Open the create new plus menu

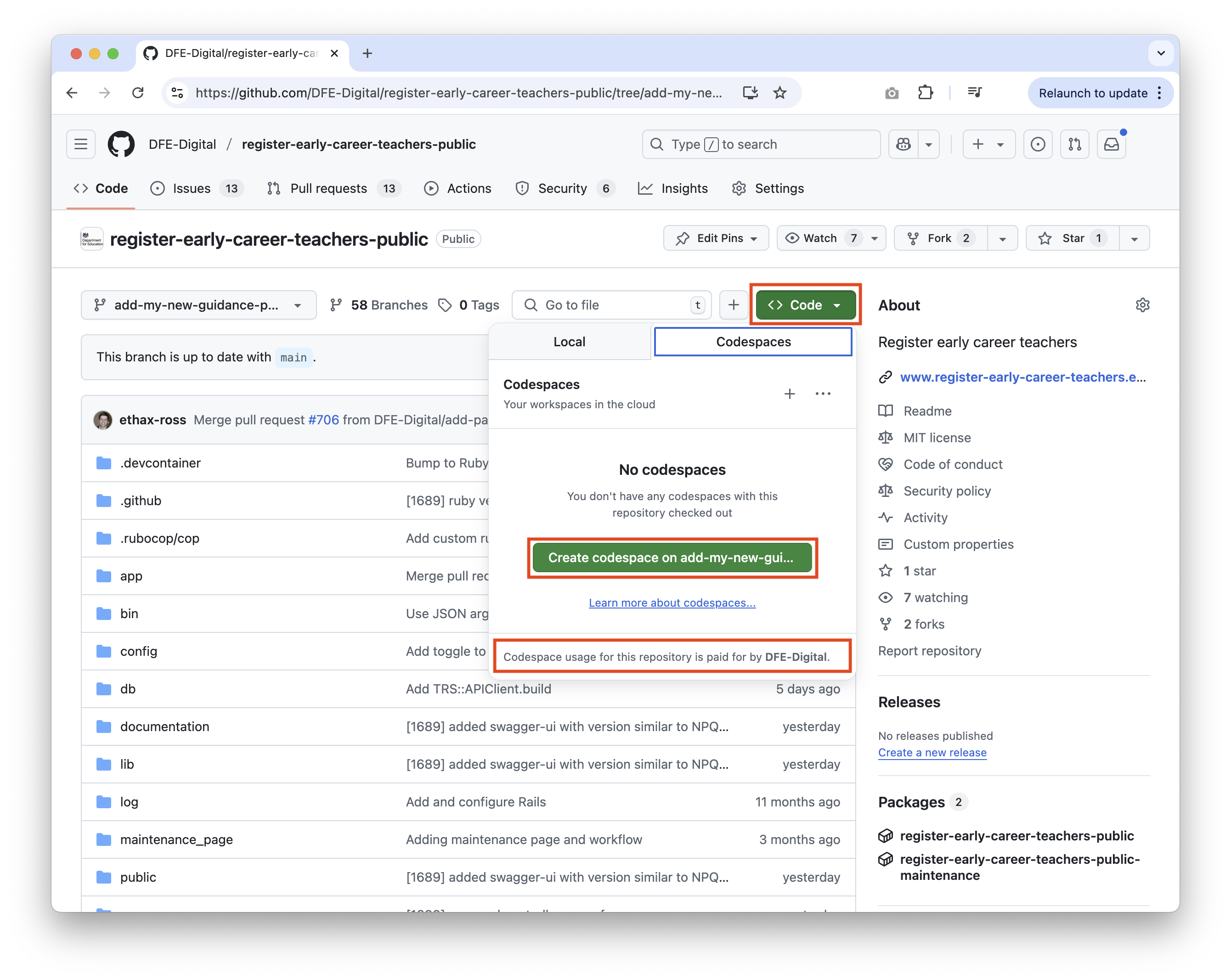(988, 144)
